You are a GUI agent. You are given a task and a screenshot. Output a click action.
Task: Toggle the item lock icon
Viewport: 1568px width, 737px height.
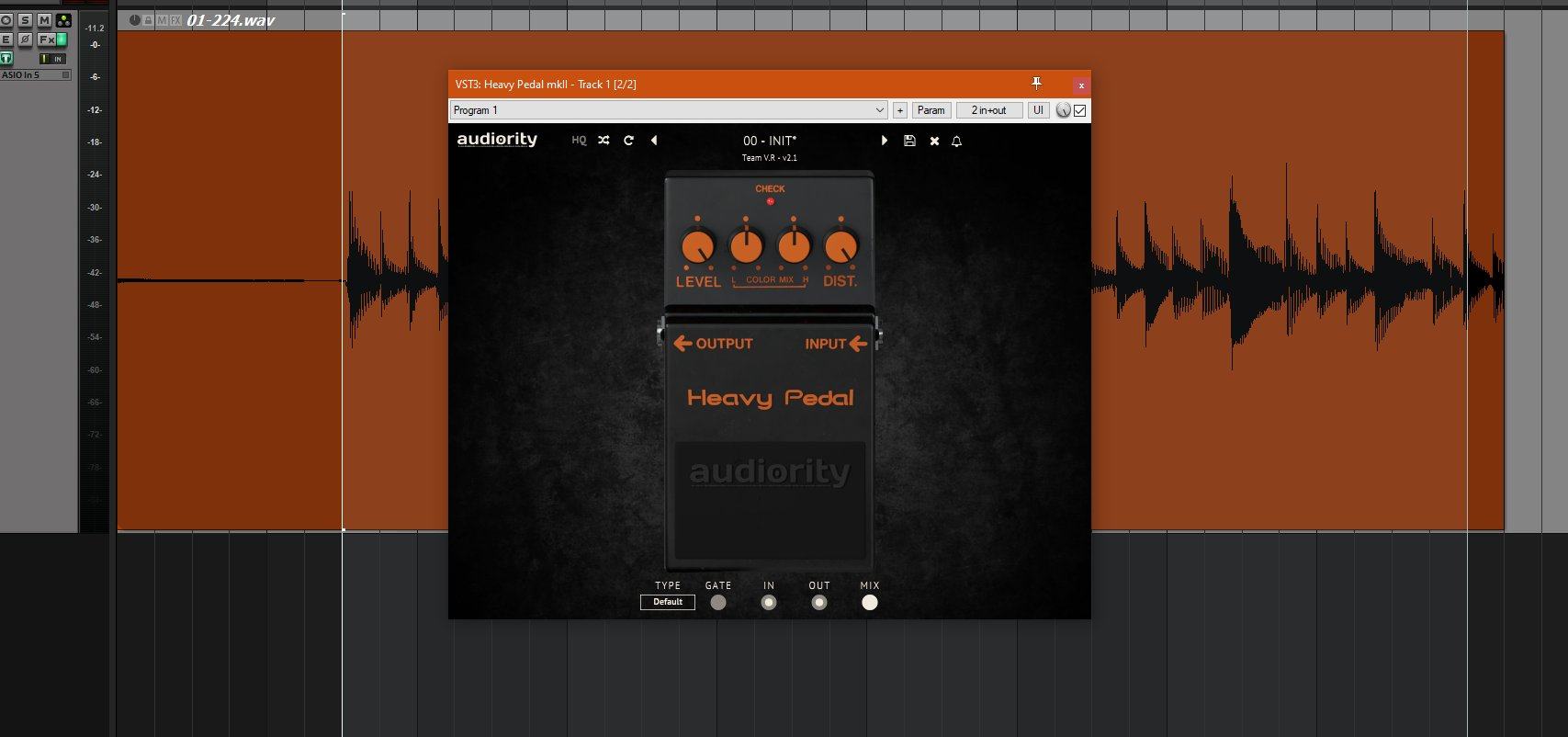(x=148, y=20)
